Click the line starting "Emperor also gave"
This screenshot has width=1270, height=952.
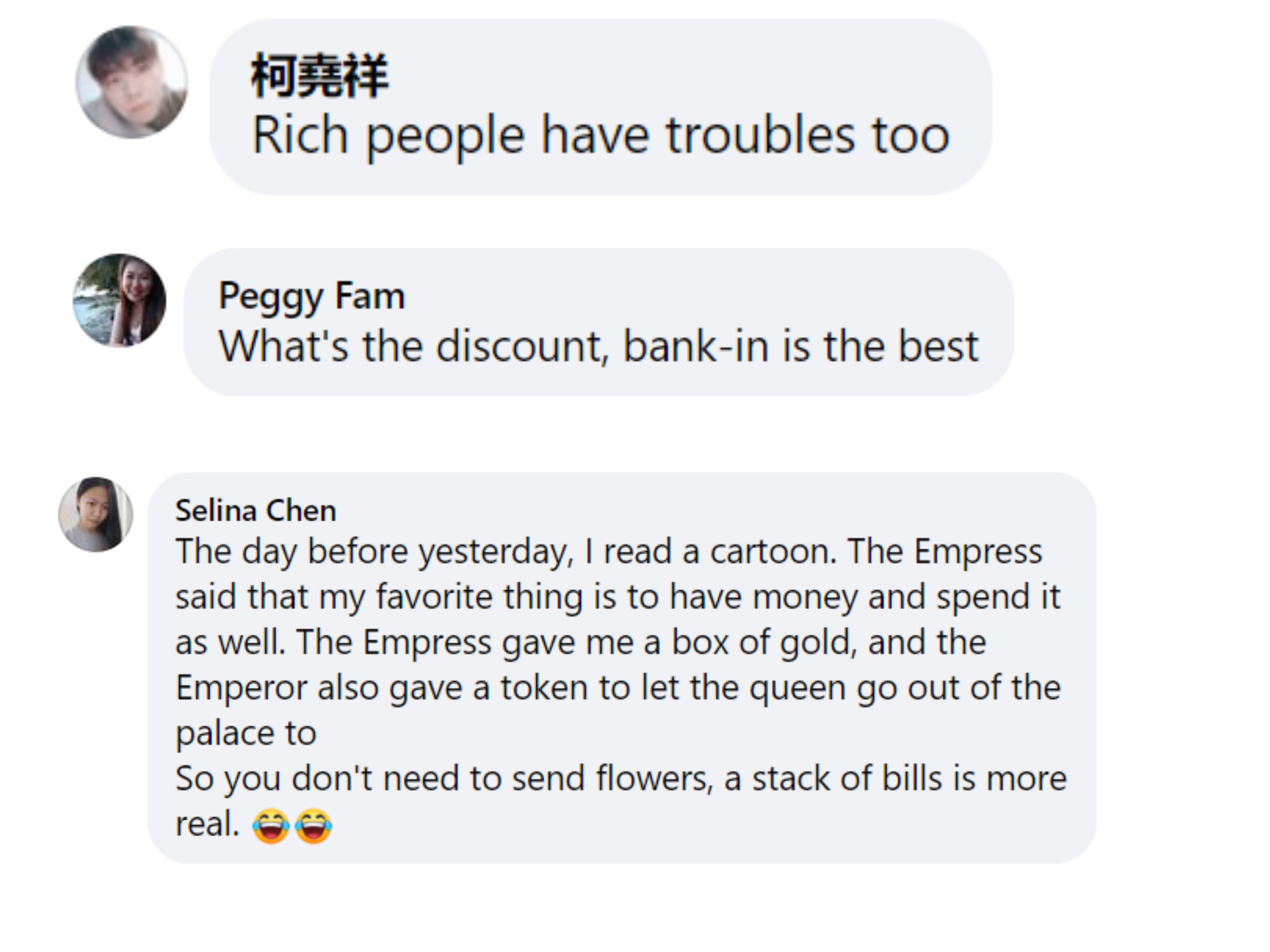coord(618,688)
